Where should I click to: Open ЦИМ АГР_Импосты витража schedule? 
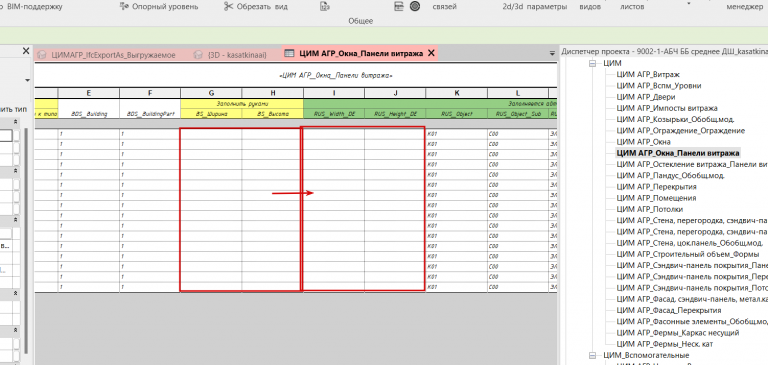(x=667, y=108)
